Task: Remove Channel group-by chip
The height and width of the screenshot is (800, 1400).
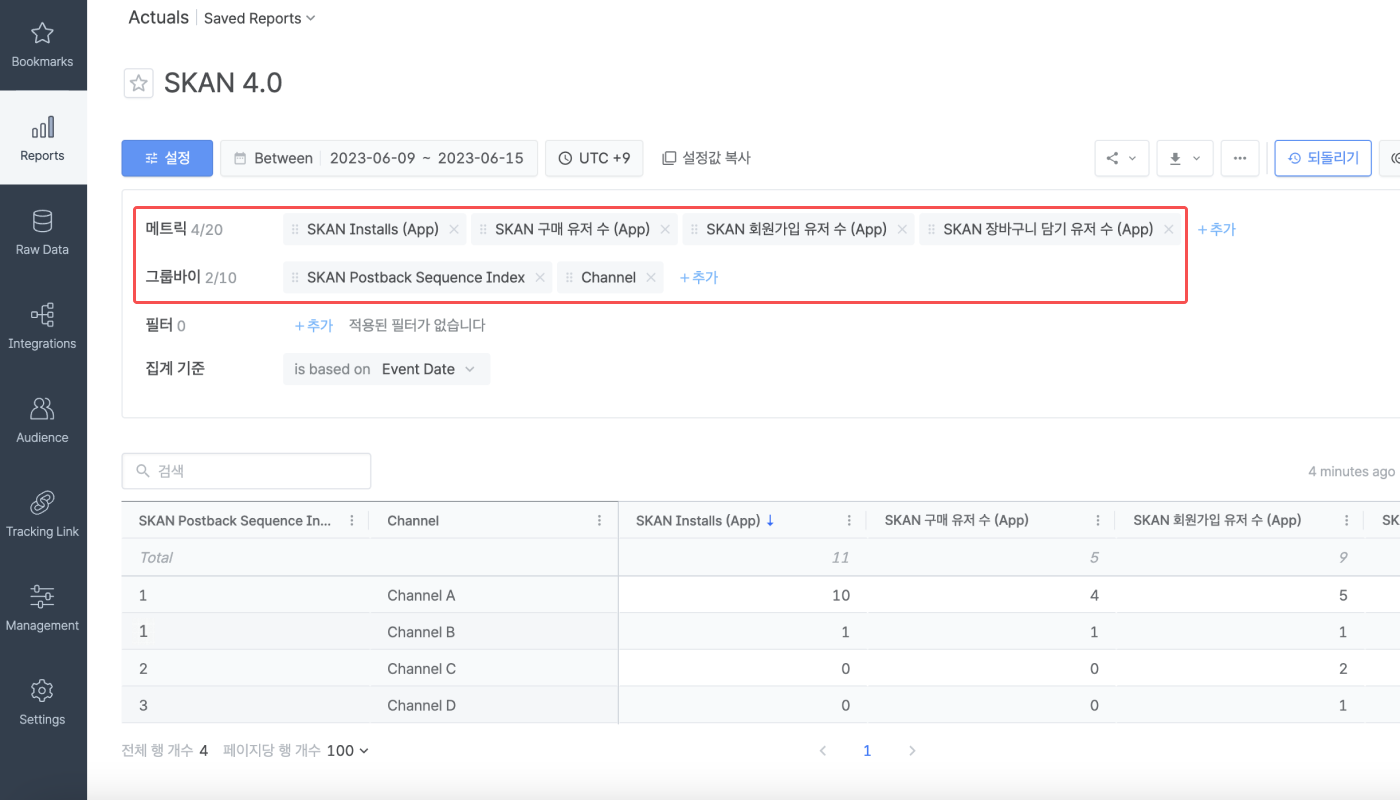Action: [651, 277]
